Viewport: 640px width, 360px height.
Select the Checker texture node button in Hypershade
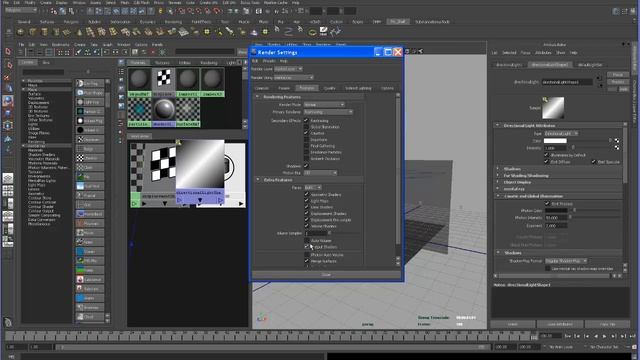(90, 158)
